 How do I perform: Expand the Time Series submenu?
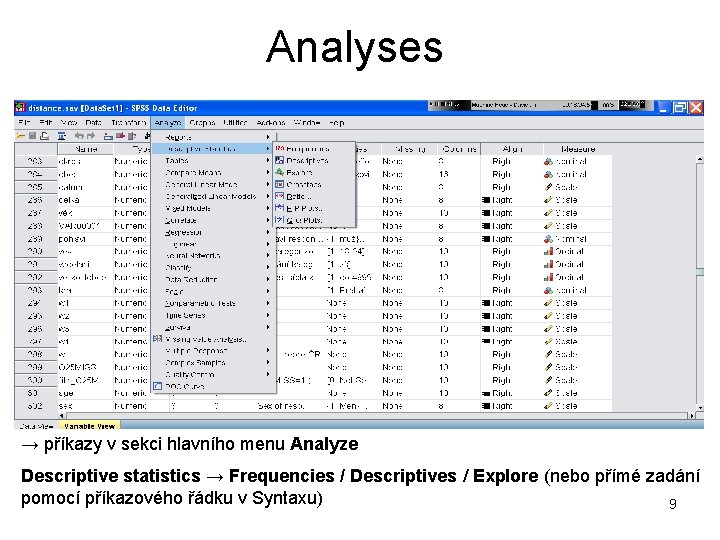click(268, 315)
